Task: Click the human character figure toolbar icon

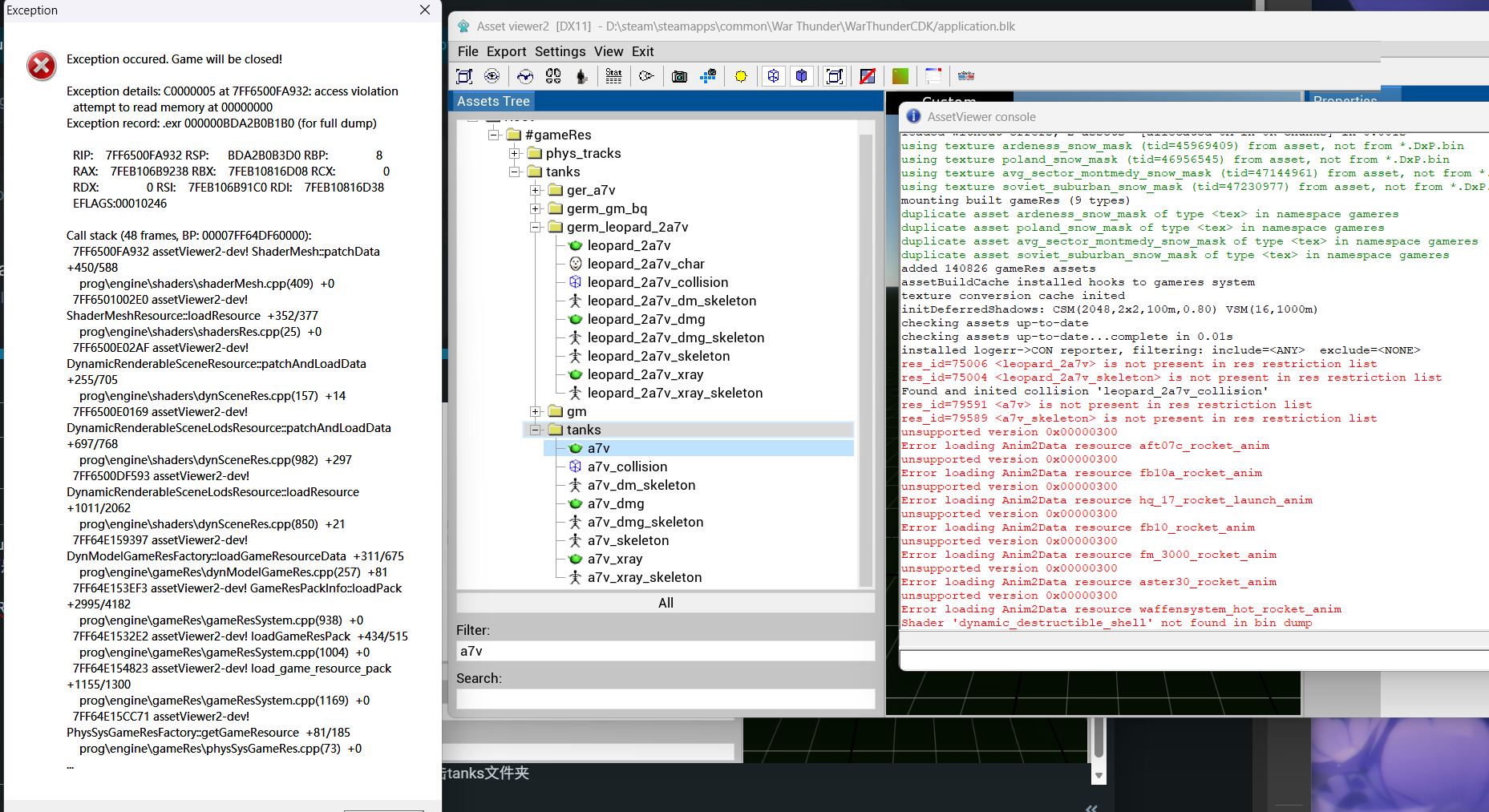Action: point(582,76)
